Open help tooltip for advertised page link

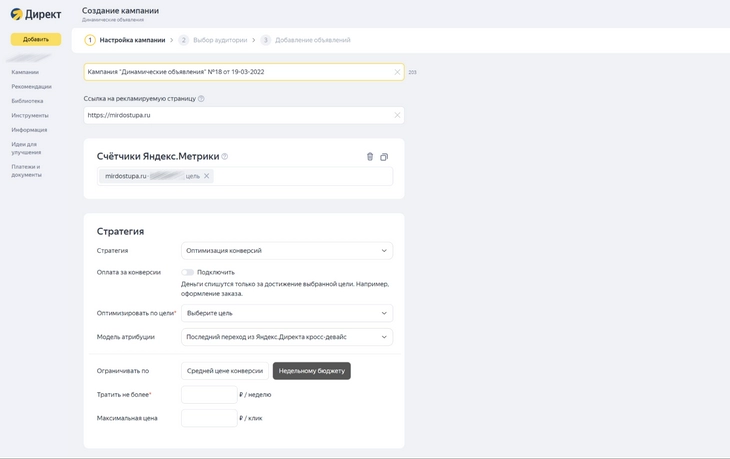(201, 99)
